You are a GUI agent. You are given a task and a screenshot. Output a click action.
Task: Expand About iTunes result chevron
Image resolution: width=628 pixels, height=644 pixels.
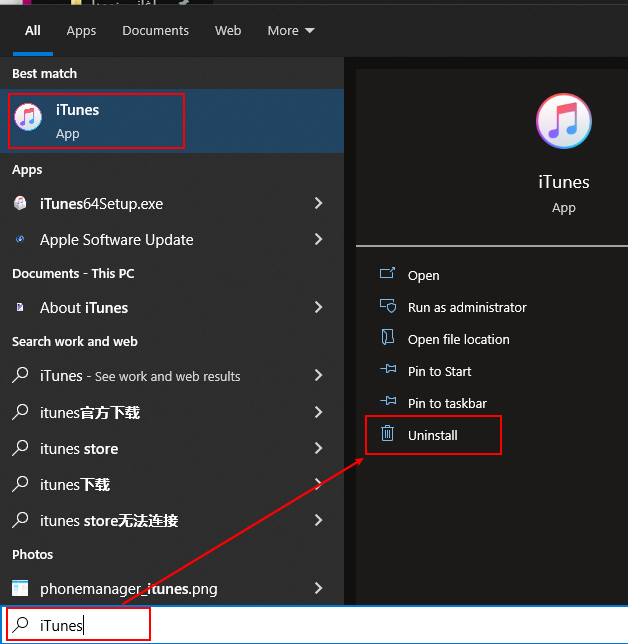pos(318,307)
